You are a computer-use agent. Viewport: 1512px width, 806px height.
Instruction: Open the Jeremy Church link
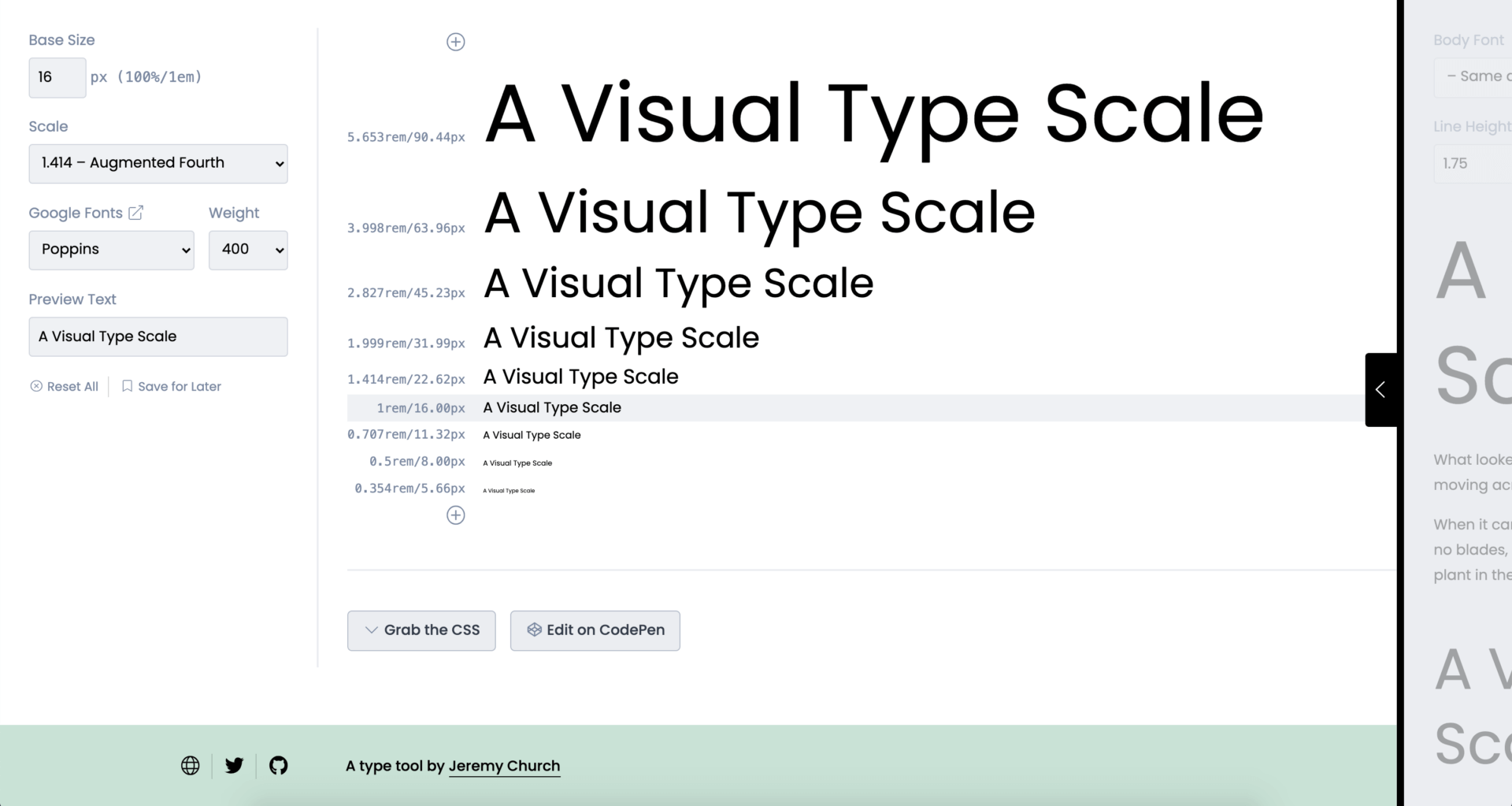[x=504, y=765]
